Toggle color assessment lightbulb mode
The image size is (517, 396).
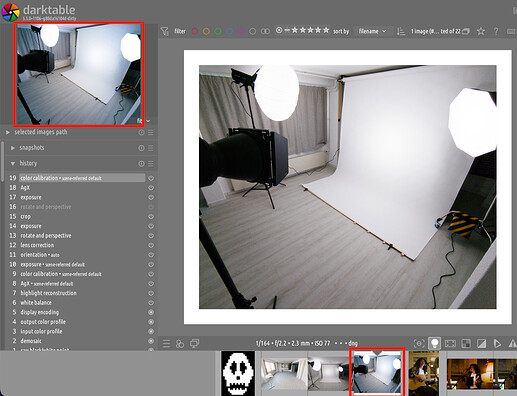(434, 343)
